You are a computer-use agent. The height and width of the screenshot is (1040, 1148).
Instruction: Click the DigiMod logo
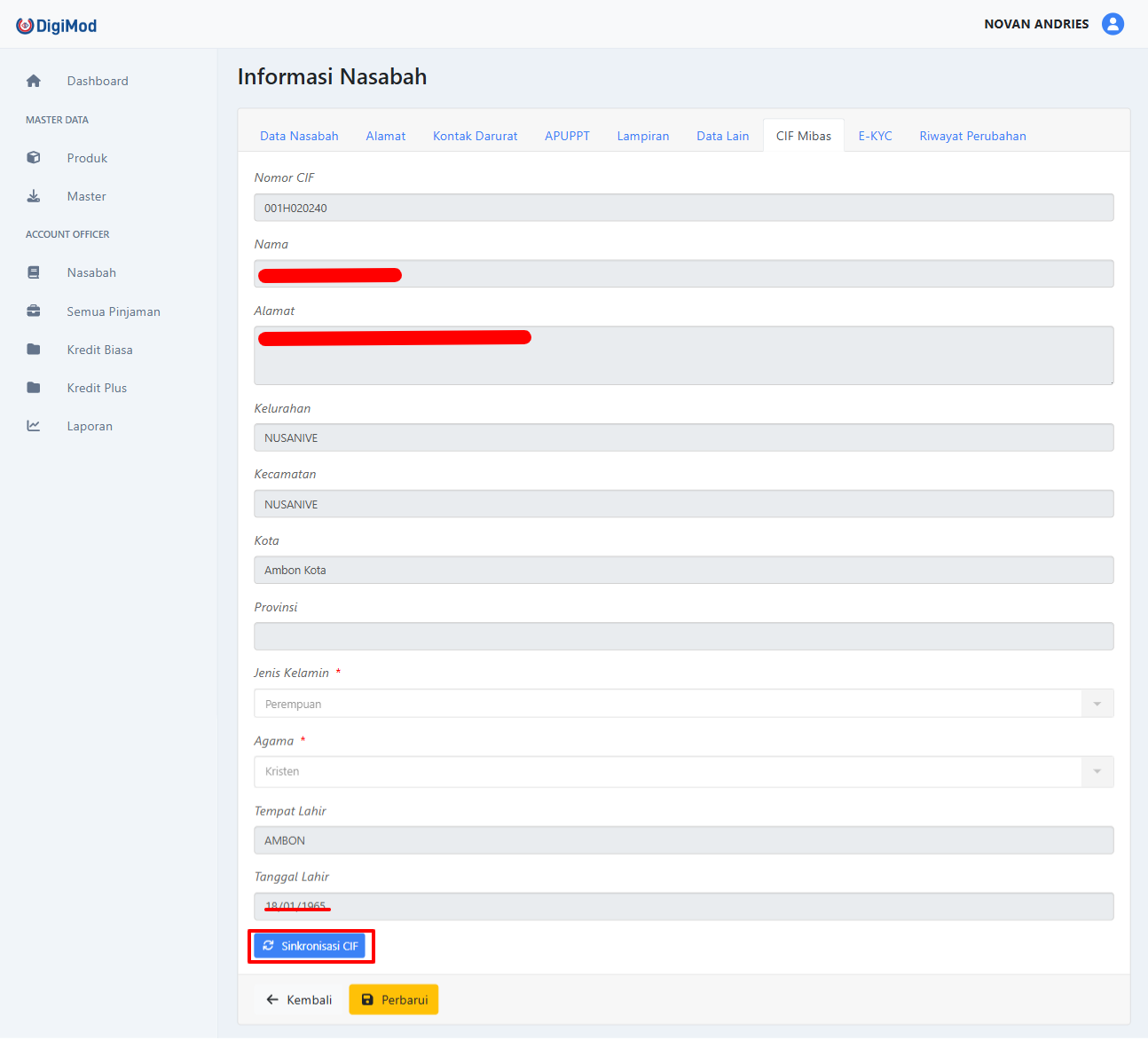[x=56, y=24]
